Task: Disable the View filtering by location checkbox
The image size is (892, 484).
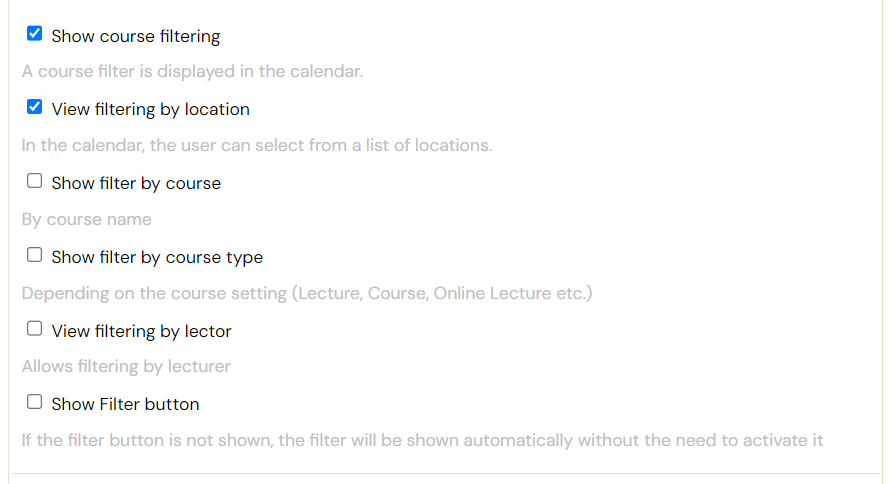Action: click(35, 107)
